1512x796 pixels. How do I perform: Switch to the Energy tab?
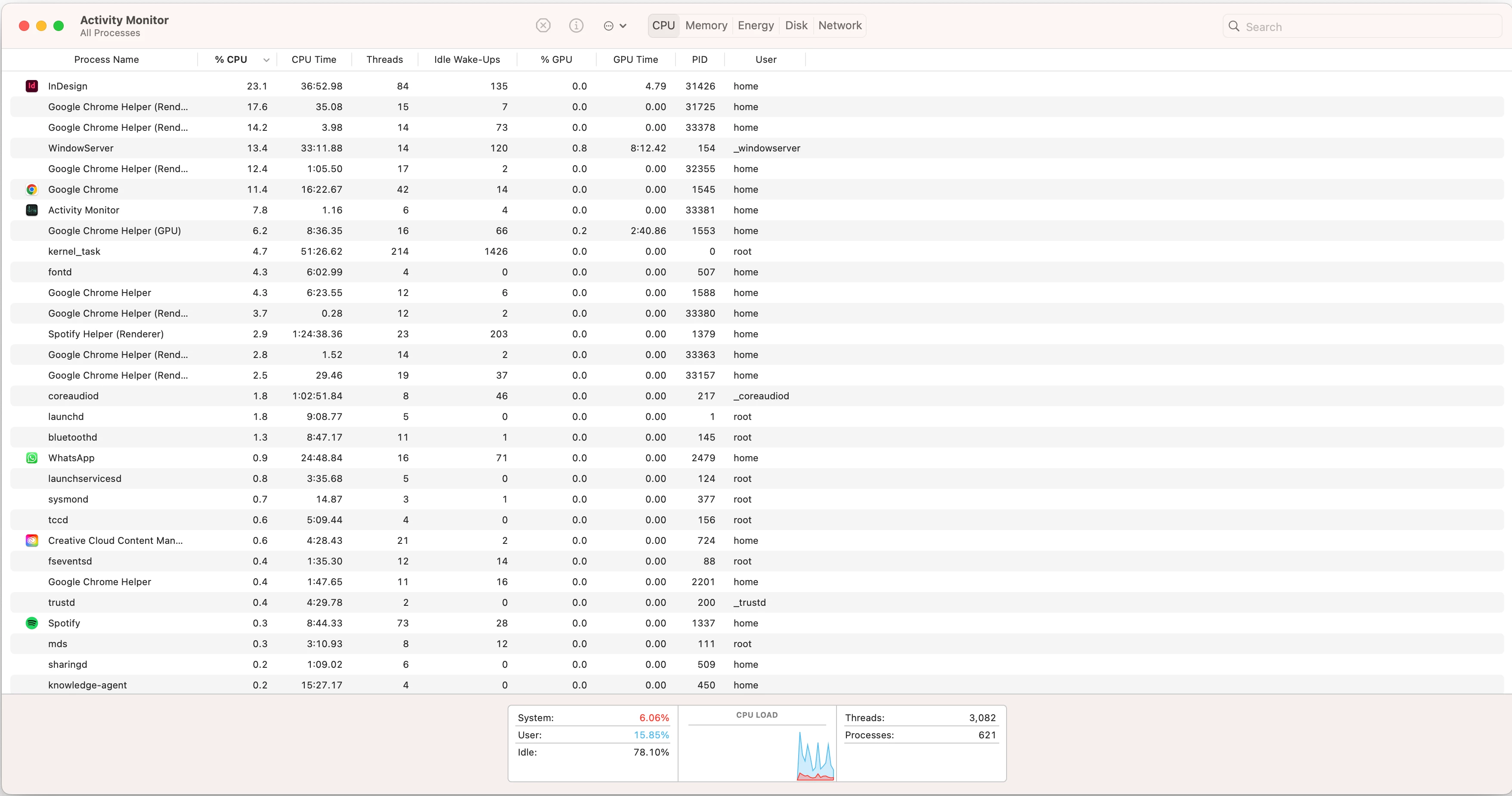click(x=756, y=25)
